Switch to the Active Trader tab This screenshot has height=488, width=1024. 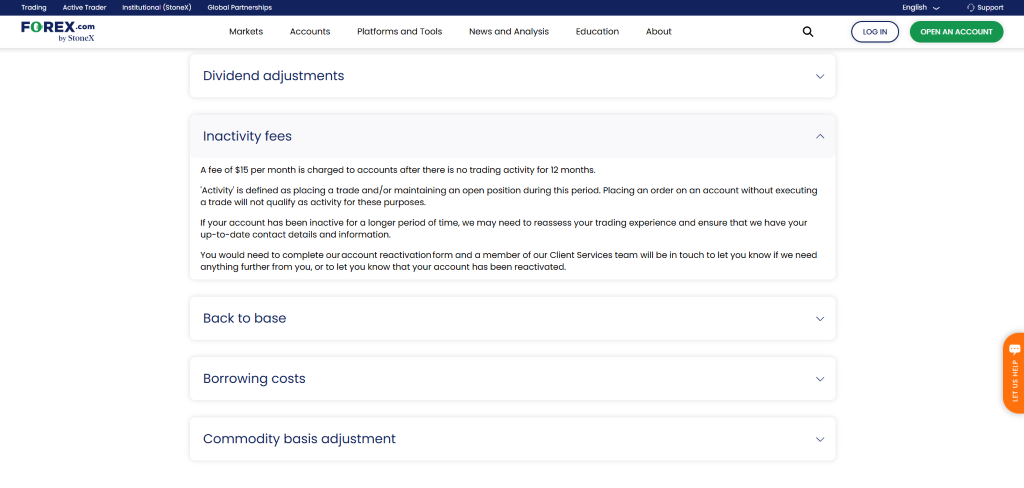(84, 7)
